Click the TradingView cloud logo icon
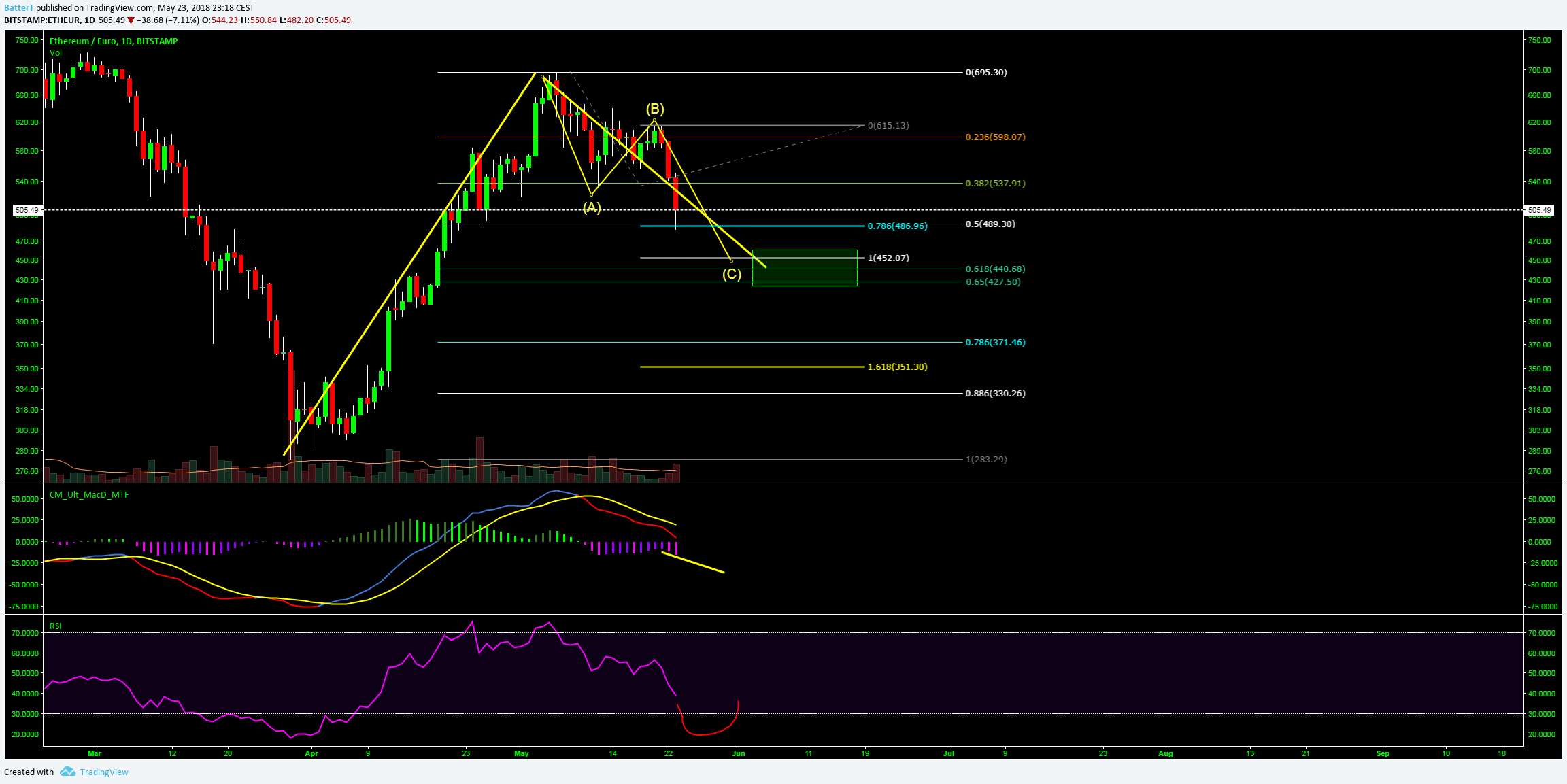Screen dimensions: 1567x784 tap(67, 771)
